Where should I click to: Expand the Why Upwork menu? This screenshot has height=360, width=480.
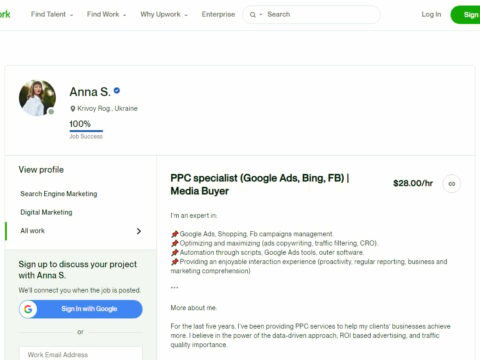164,14
